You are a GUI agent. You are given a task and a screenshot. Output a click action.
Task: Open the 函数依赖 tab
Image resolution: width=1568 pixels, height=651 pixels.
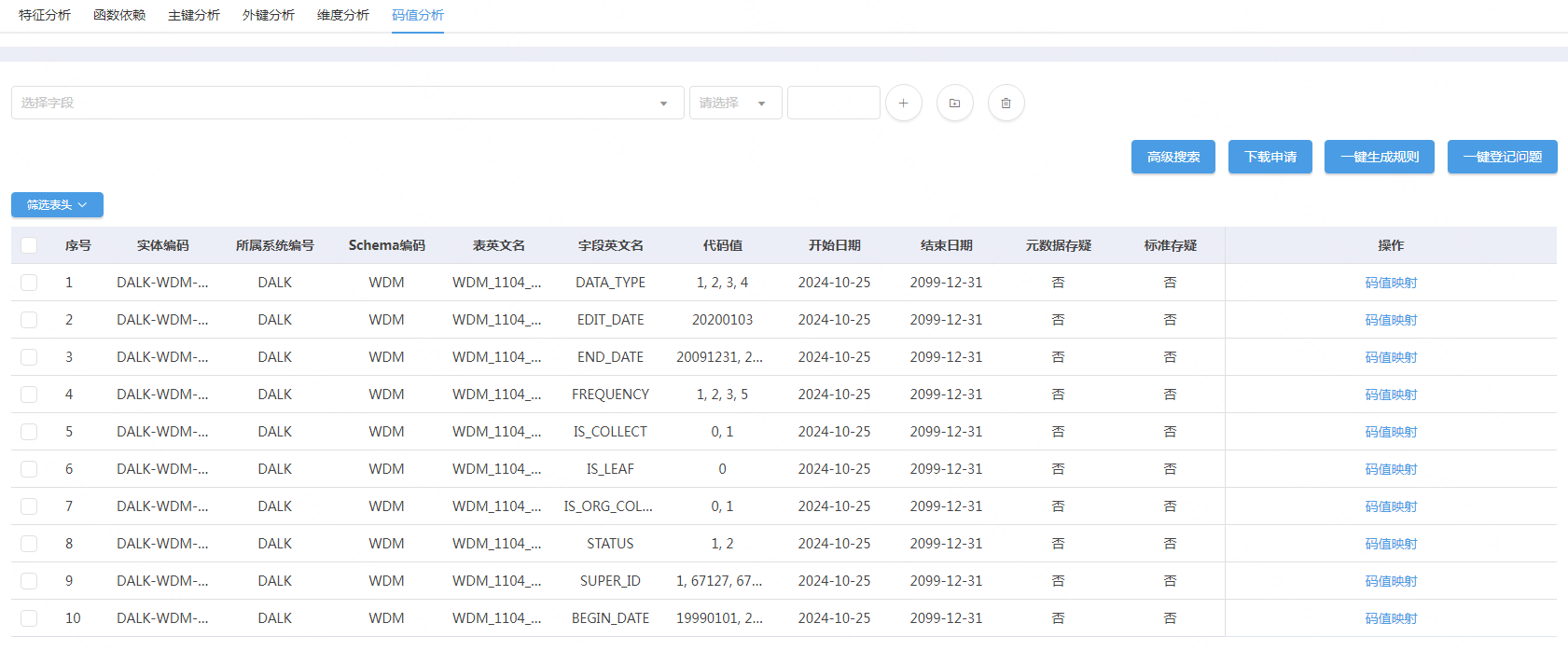[x=119, y=15]
